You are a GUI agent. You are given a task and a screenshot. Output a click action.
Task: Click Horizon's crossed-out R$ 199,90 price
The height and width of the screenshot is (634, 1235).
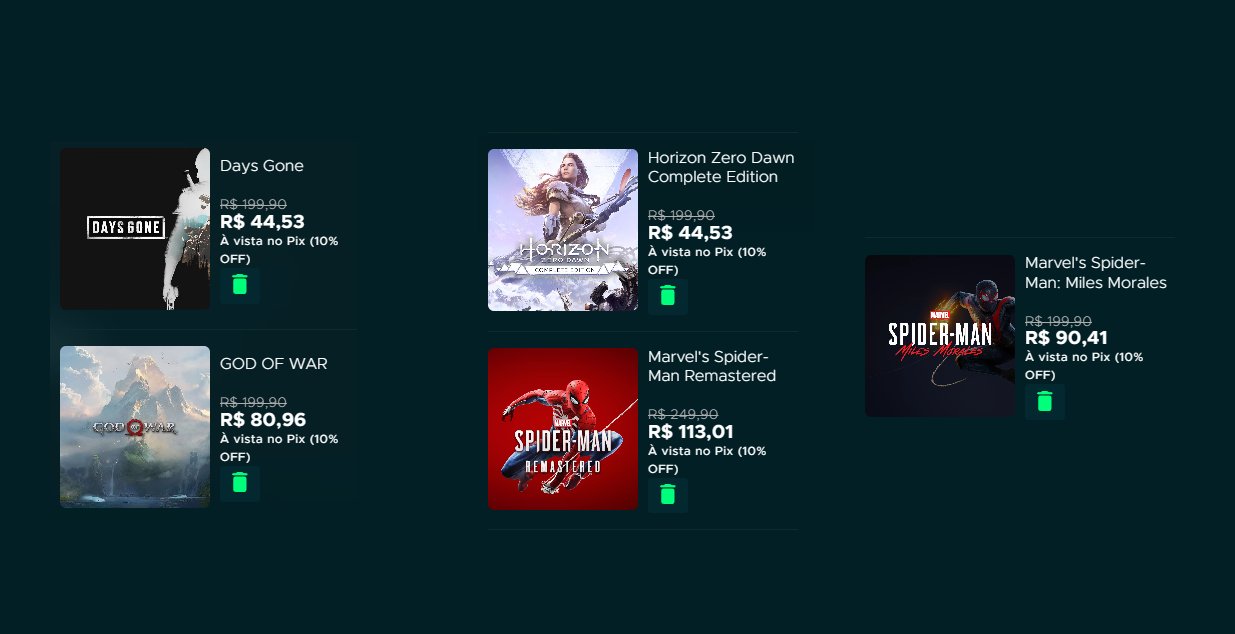(x=681, y=215)
